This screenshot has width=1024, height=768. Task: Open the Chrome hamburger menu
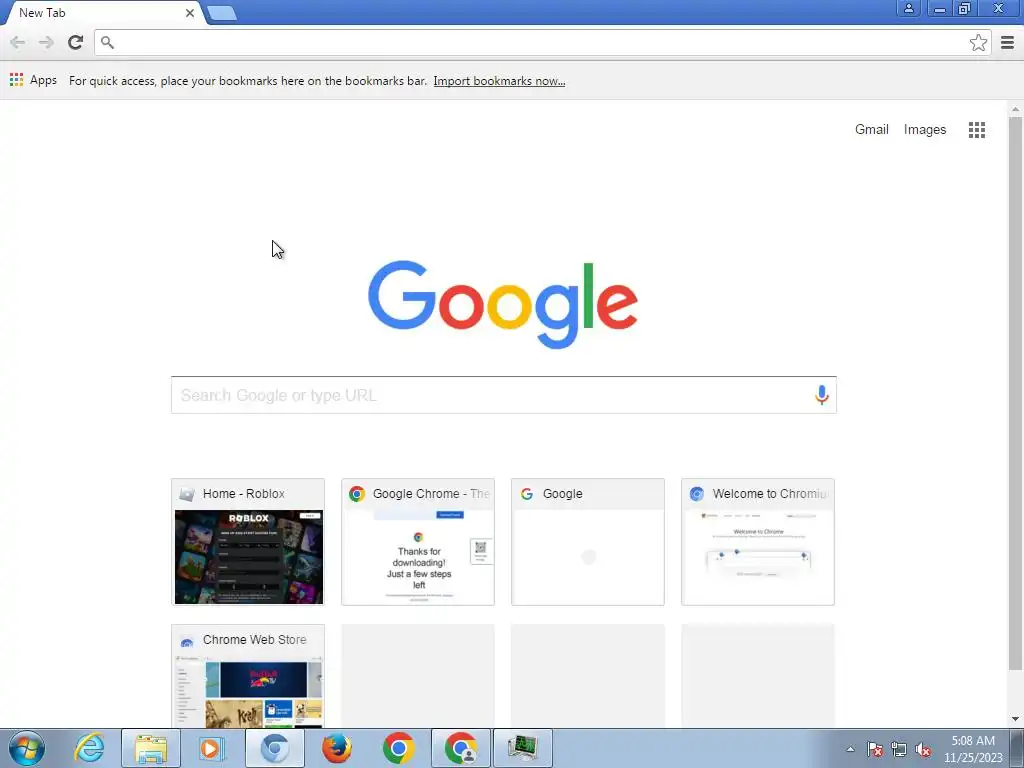pos(1007,42)
